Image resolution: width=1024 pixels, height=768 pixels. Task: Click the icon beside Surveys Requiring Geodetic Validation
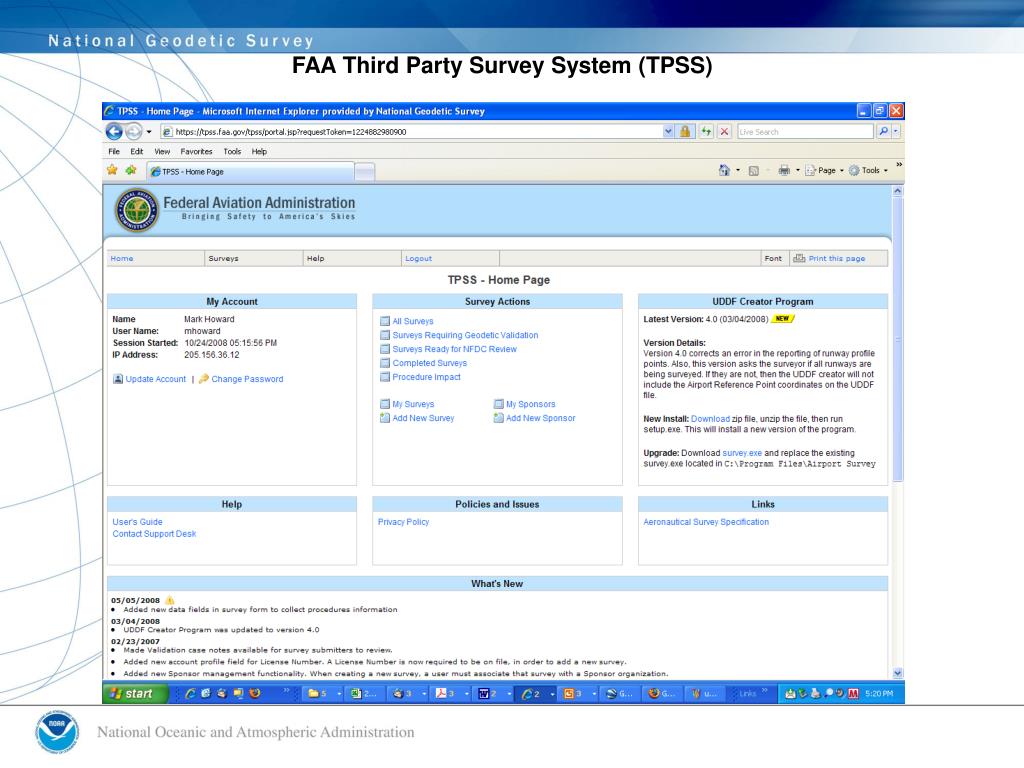tap(385, 335)
